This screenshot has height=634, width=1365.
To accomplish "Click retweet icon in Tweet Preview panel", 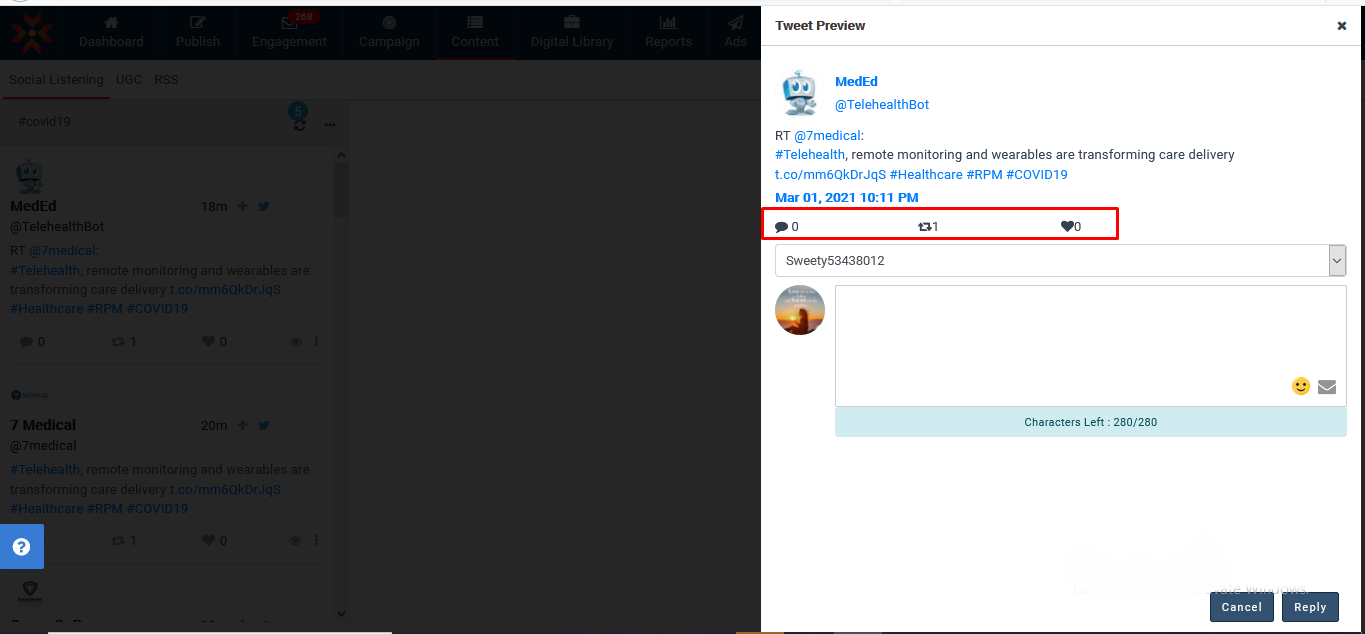I will coord(924,227).
